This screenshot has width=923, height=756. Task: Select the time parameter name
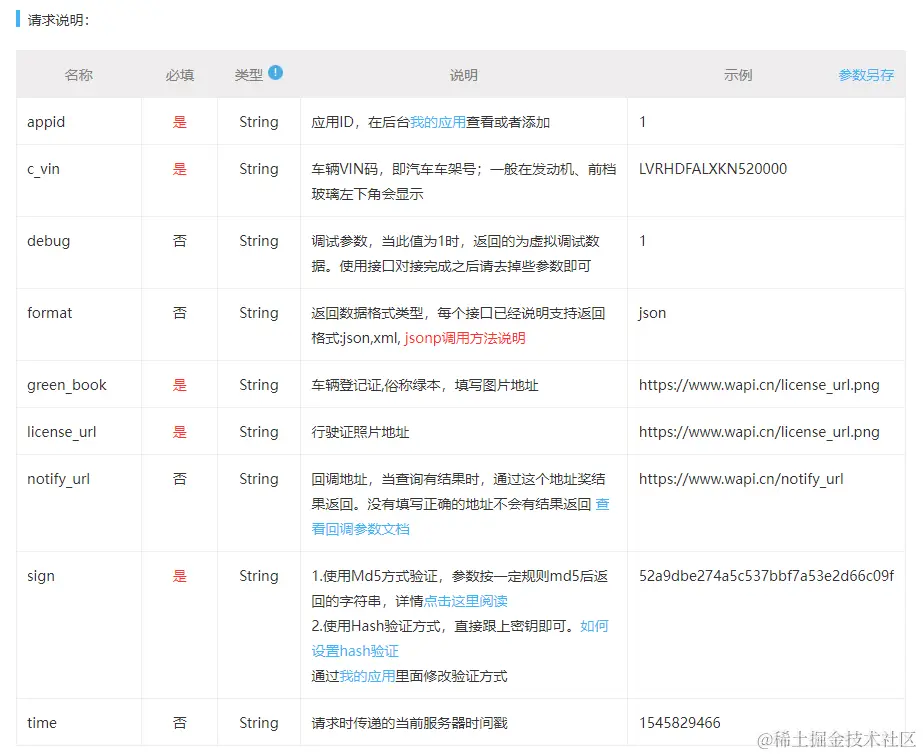pos(42,722)
